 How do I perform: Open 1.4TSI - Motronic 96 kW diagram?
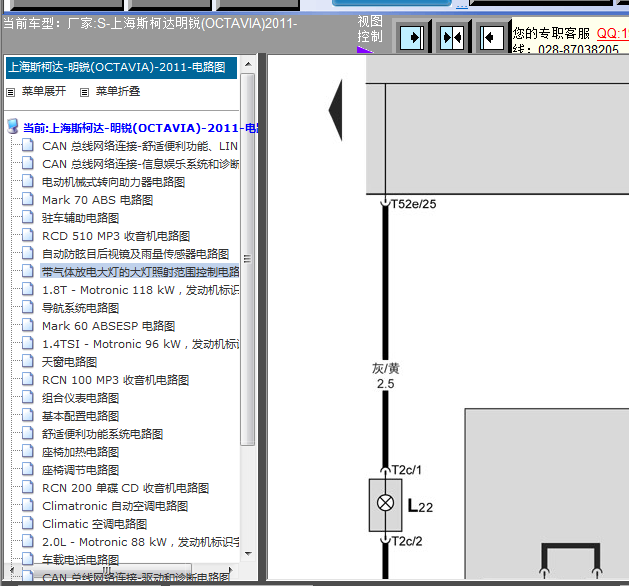point(141,344)
